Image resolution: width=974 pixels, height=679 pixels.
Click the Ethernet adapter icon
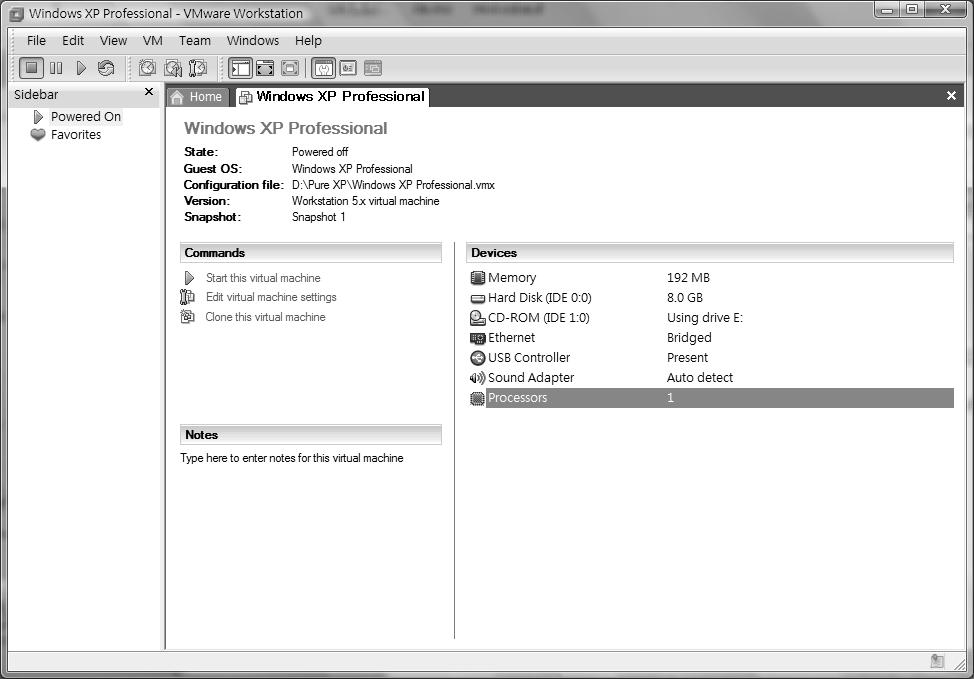[477, 338]
